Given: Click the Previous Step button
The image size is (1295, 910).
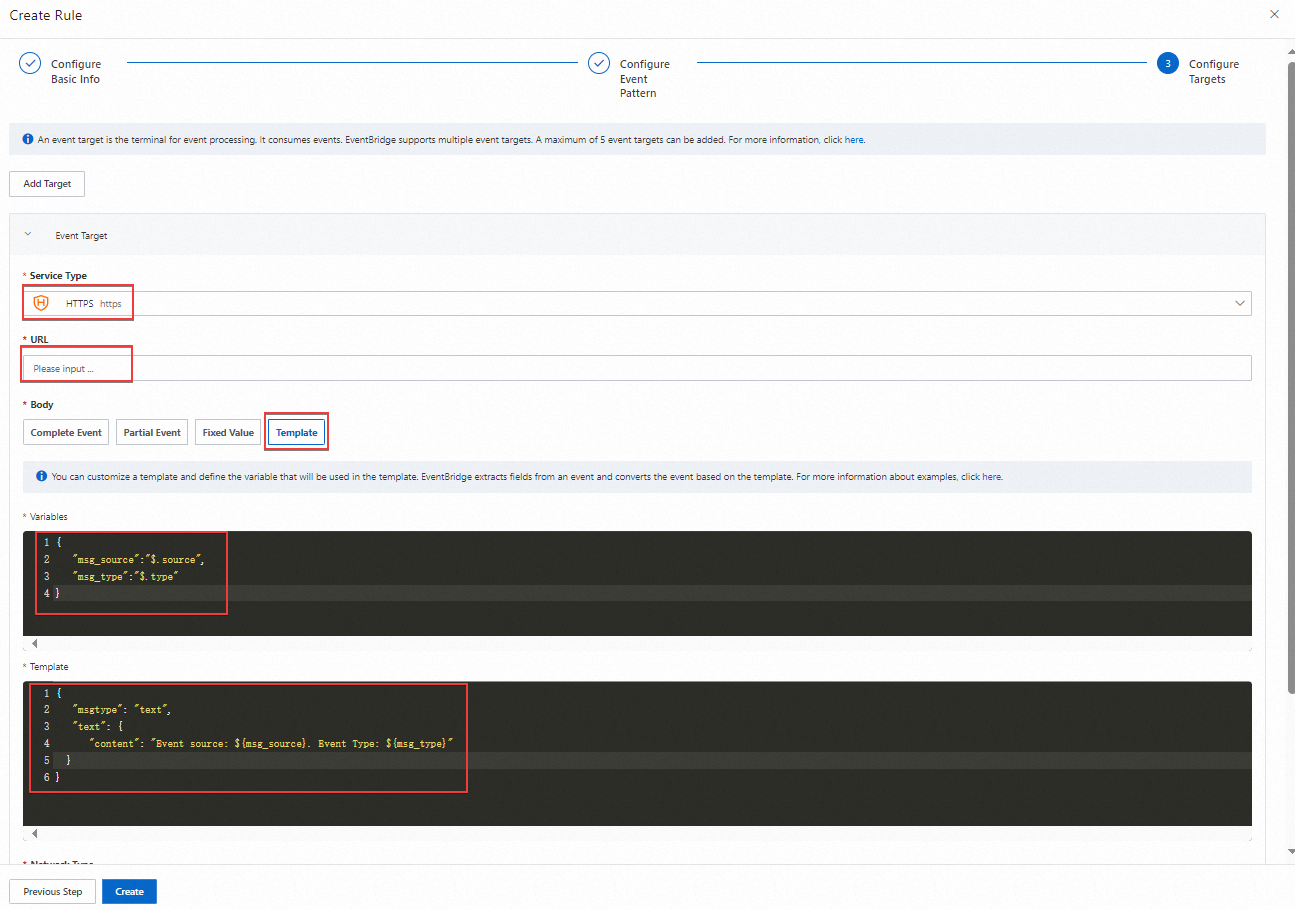Looking at the screenshot, I should click(x=53, y=891).
